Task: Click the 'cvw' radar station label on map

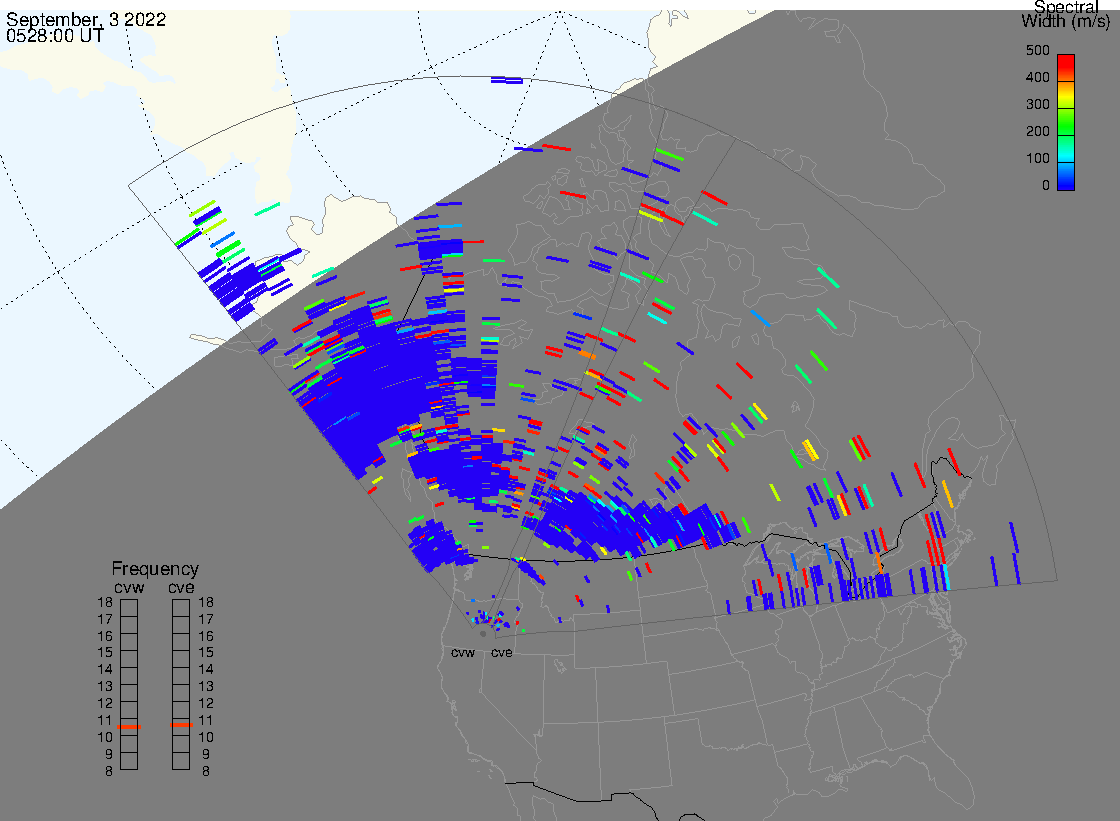Action: (x=463, y=653)
